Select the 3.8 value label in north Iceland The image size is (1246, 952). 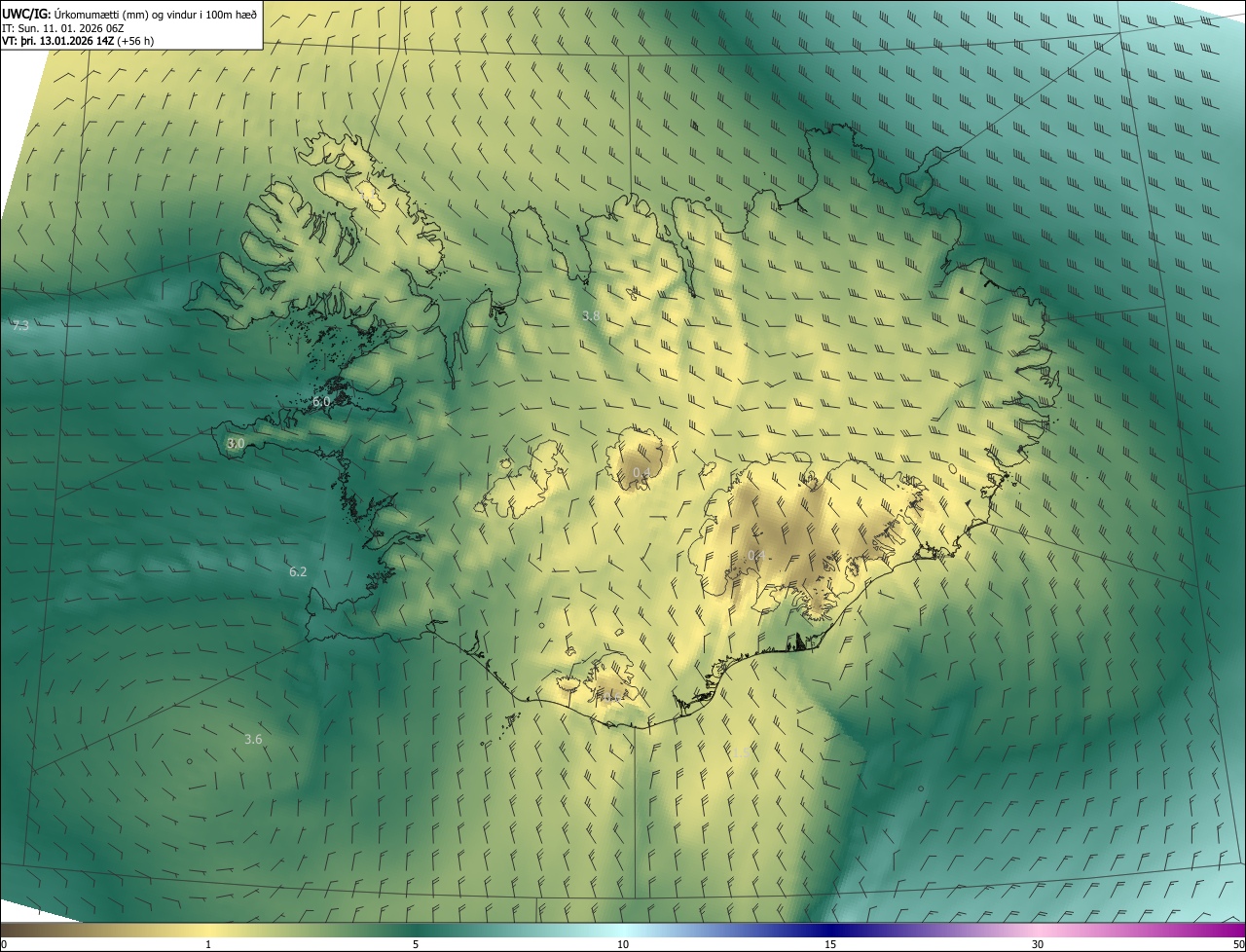point(591,316)
